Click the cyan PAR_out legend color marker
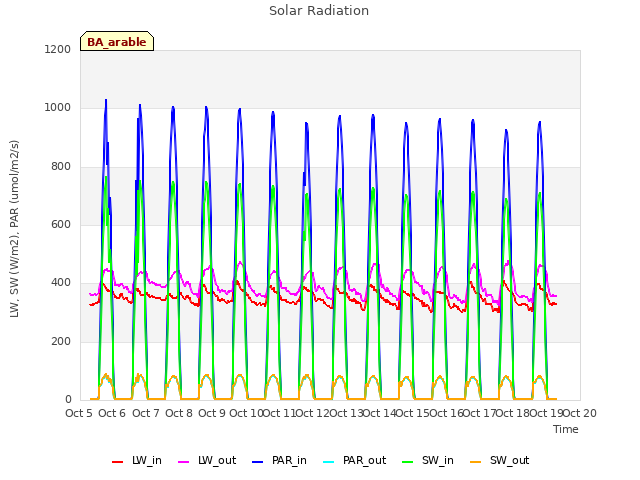640x480 pixels. point(328,462)
